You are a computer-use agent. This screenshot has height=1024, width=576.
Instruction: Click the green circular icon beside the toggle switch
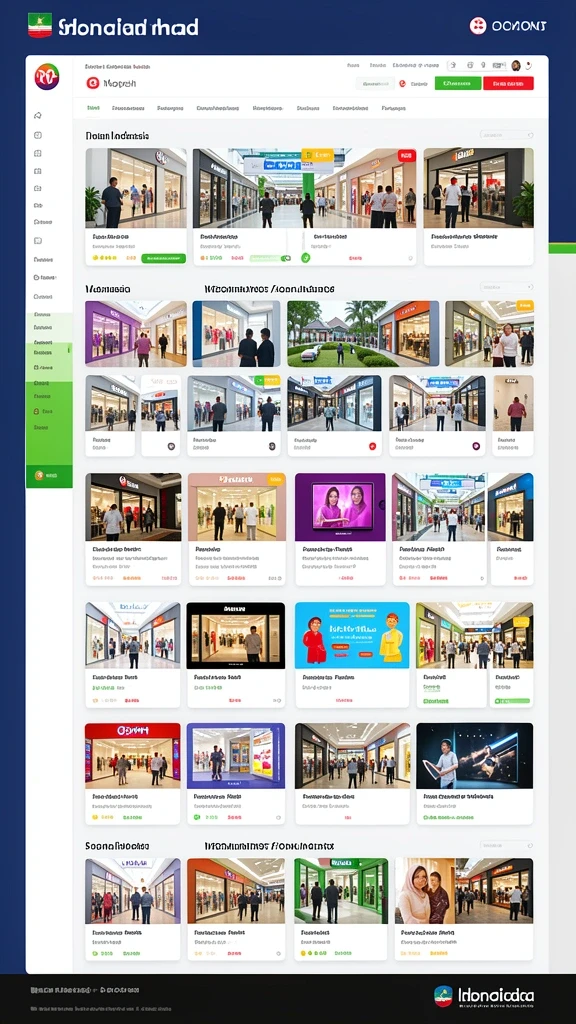[305, 258]
